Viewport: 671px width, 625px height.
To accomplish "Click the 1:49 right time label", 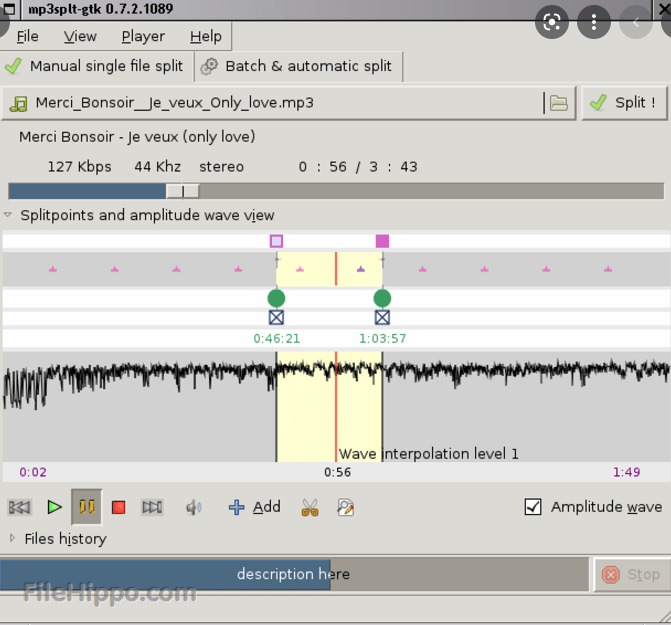I will 626,472.
